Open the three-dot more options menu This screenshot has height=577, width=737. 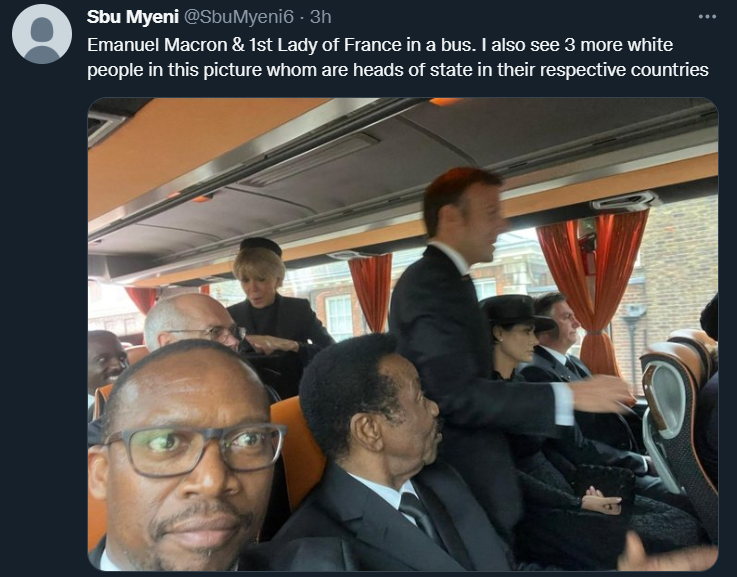click(707, 17)
